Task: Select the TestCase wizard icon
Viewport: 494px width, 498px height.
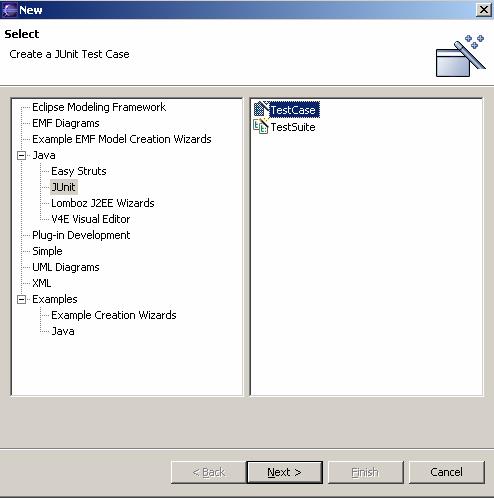Action: pos(261,109)
